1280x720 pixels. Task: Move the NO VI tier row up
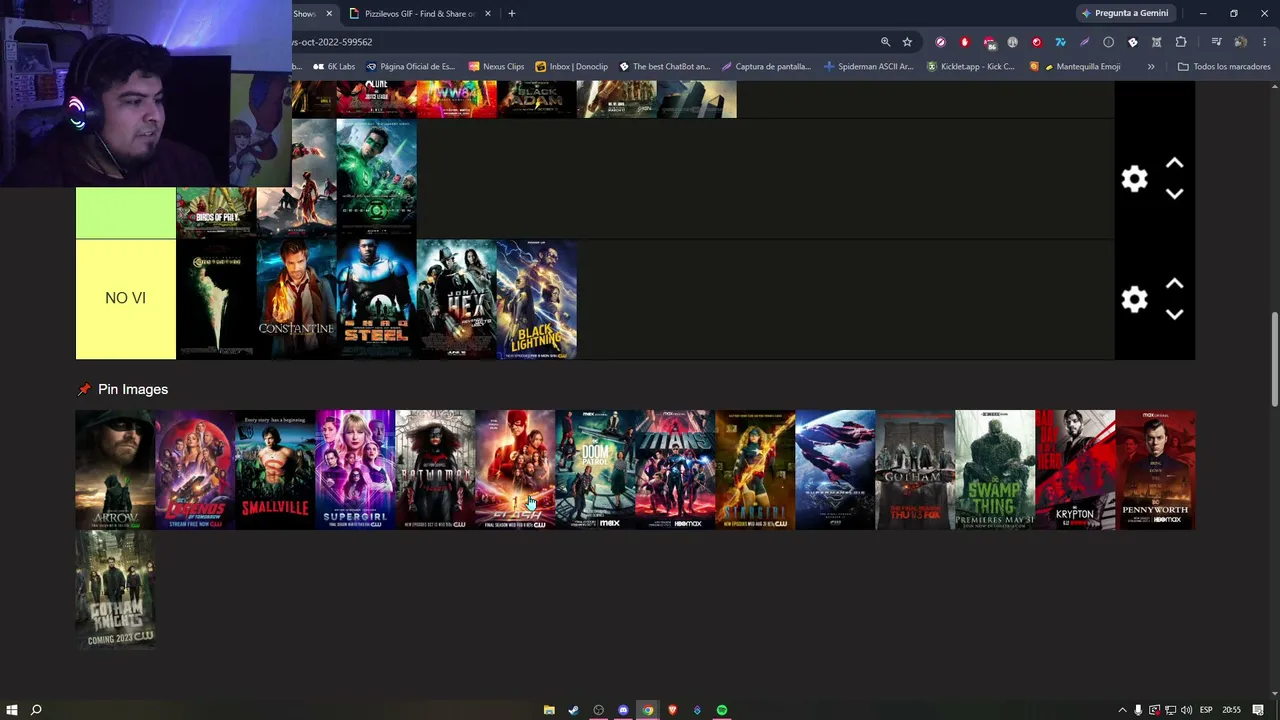click(x=1175, y=284)
